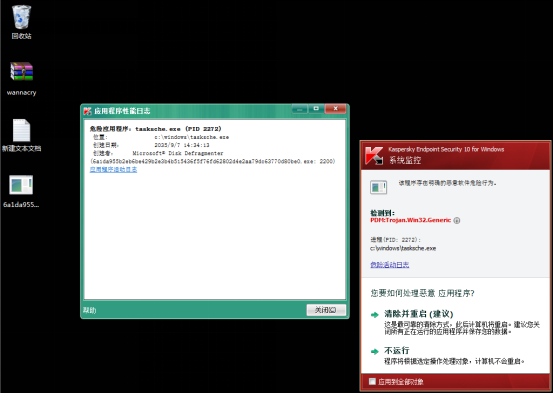The image size is (553, 393).
Task: Click the Close button in log window
Action: point(326,310)
